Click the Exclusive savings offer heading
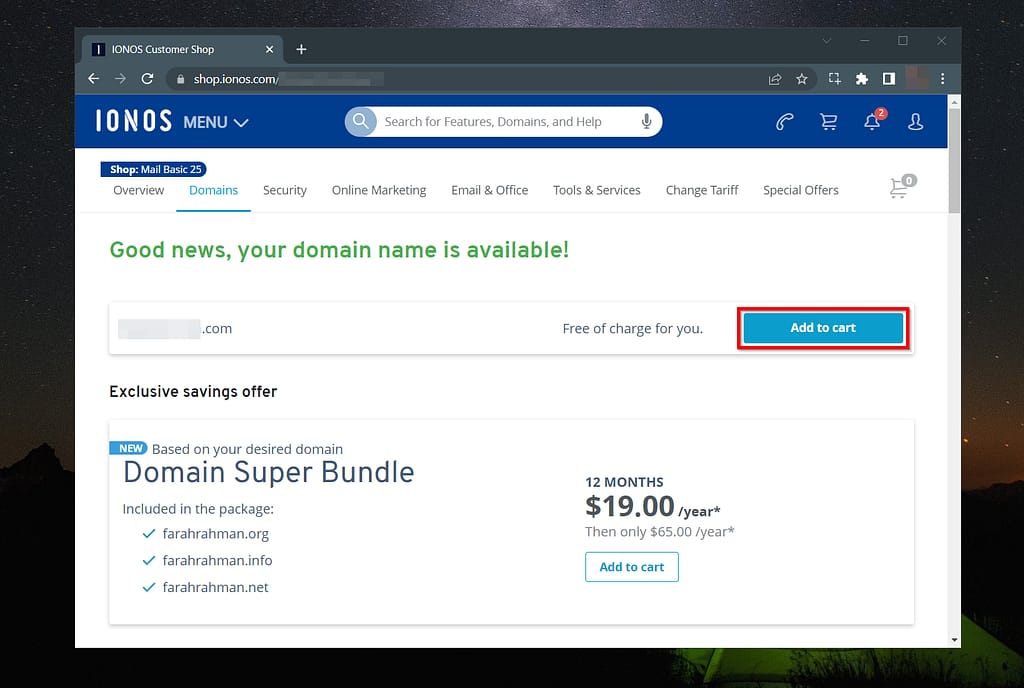 (x=193, y=392)
